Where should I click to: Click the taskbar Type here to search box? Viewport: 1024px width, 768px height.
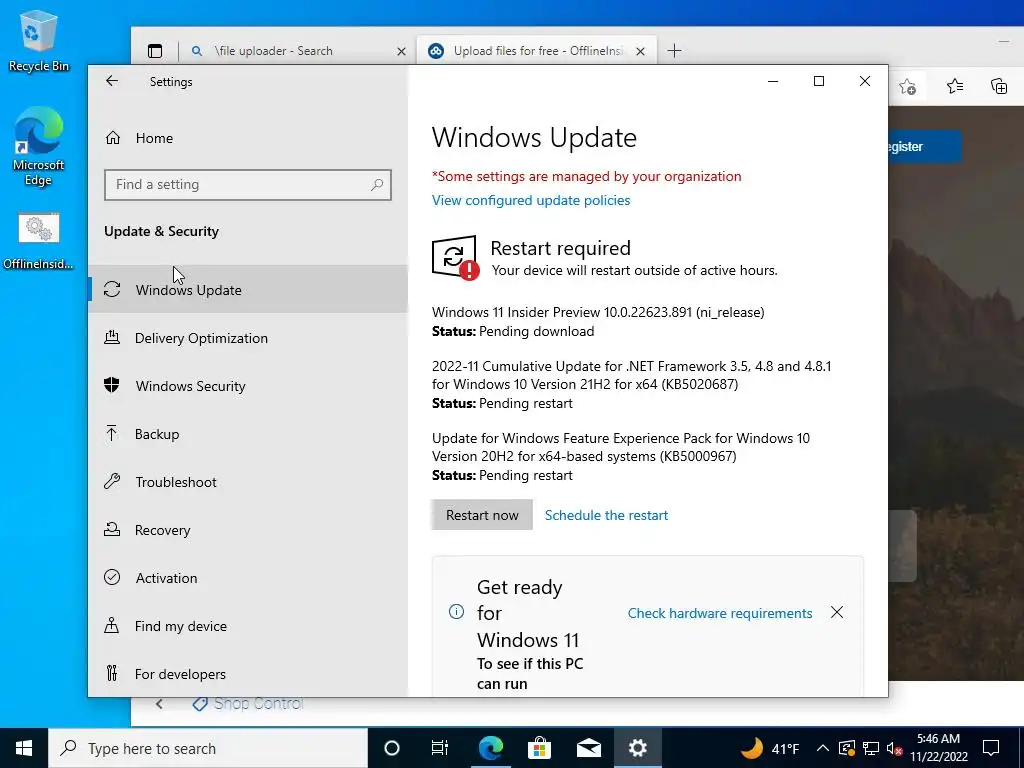point(208,748)
